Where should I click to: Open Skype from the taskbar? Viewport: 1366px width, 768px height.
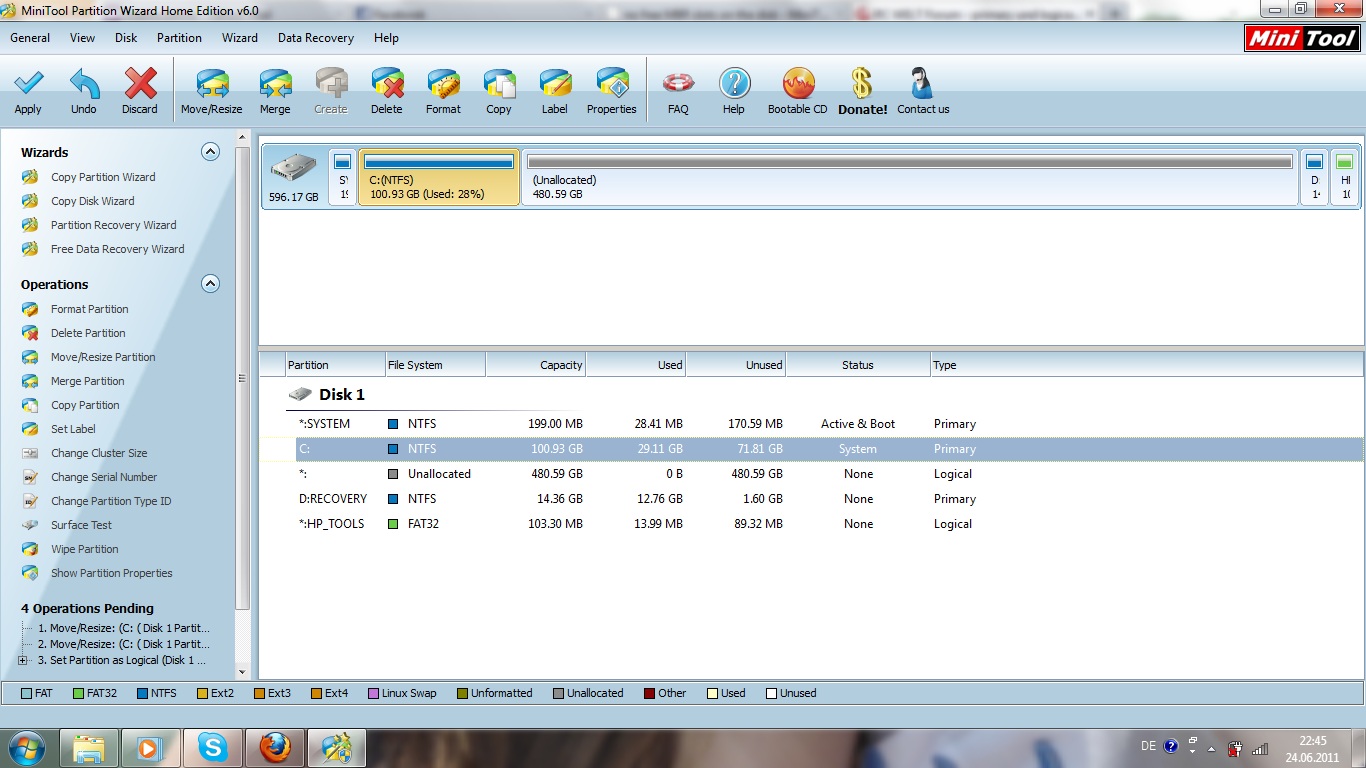pyautogui.click(x=212, y=747)
